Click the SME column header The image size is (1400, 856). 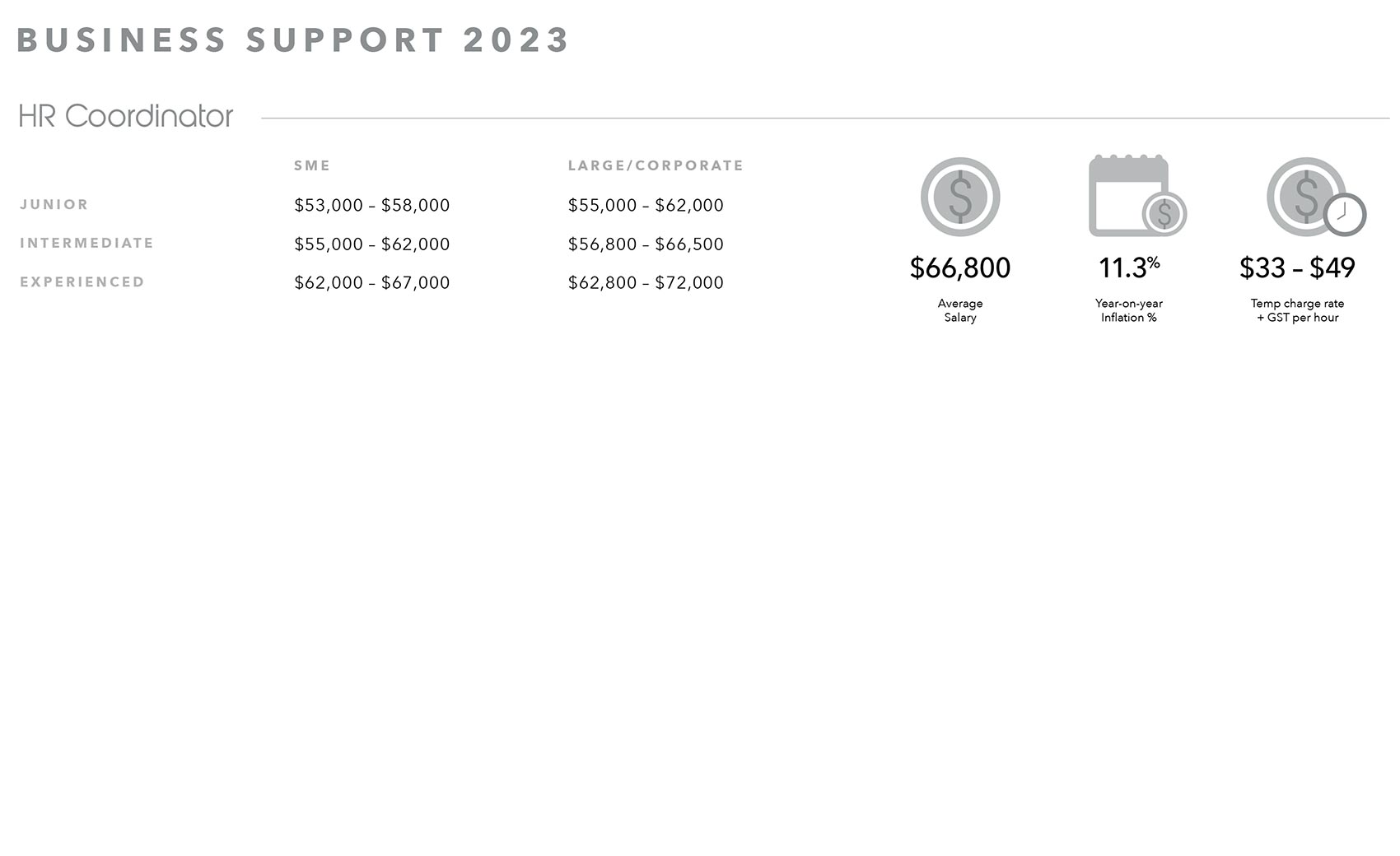(312, 165)
